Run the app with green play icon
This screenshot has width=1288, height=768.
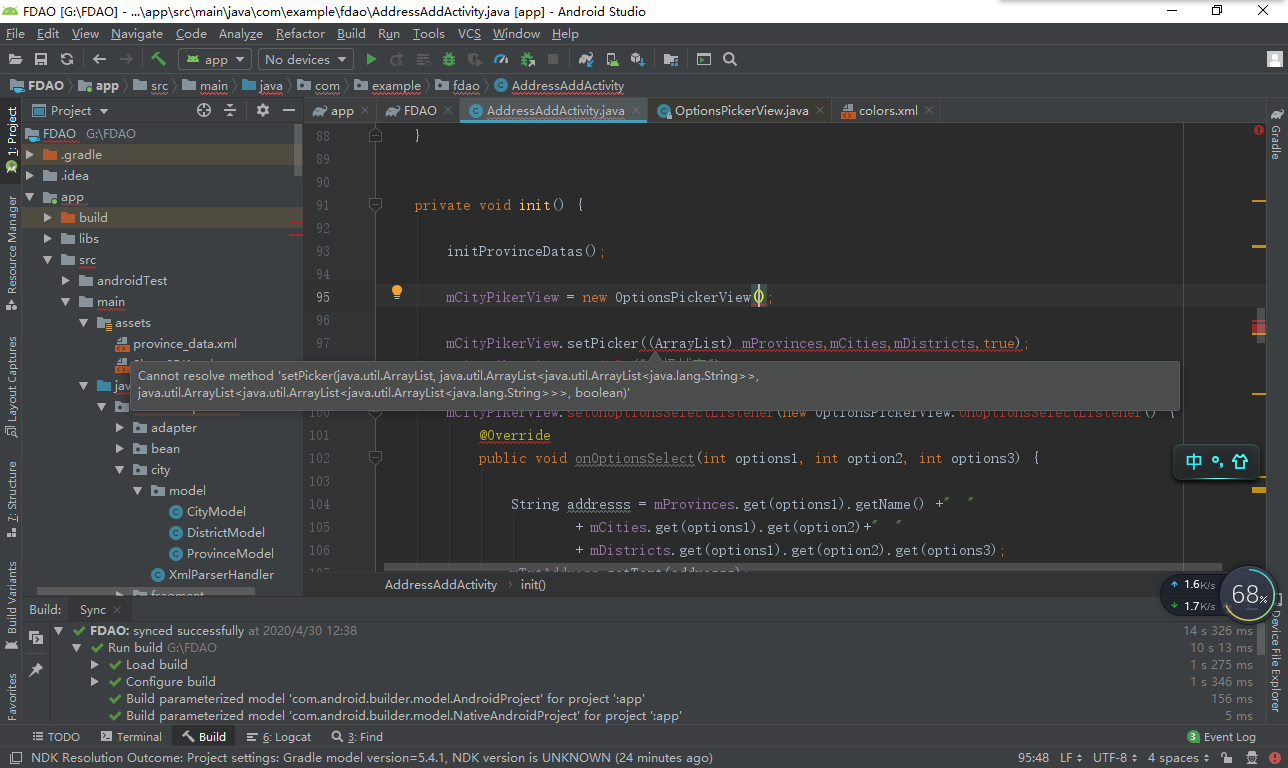(x=371, y=59)
